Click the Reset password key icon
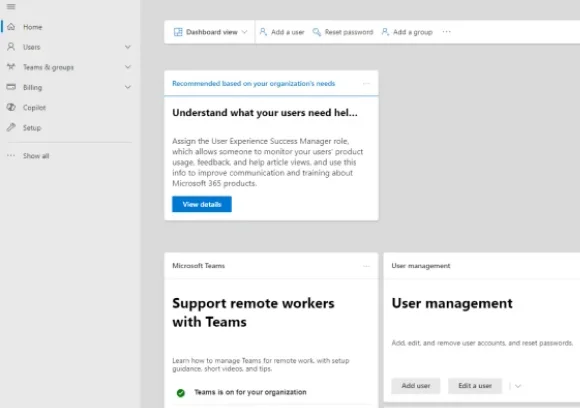Image resolution: width=580 pixels, height=408 pixels. click(x=317, y=32)
